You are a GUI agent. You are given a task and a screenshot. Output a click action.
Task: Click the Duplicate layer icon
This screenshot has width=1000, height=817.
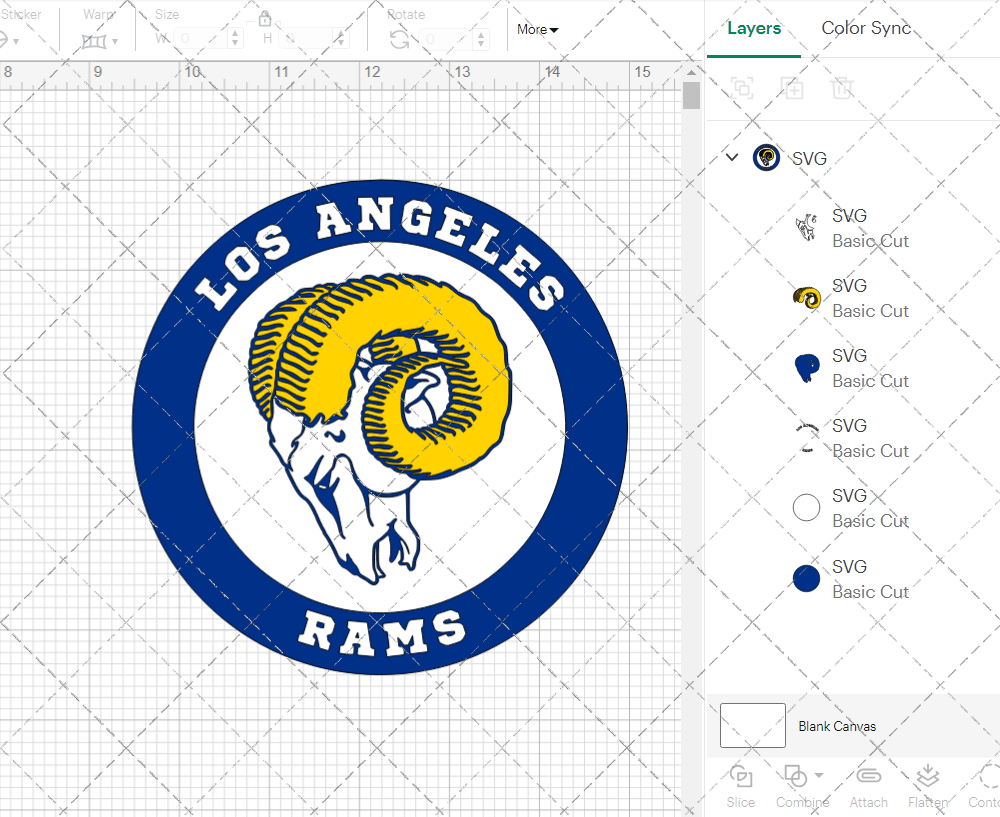pos(792,88)
